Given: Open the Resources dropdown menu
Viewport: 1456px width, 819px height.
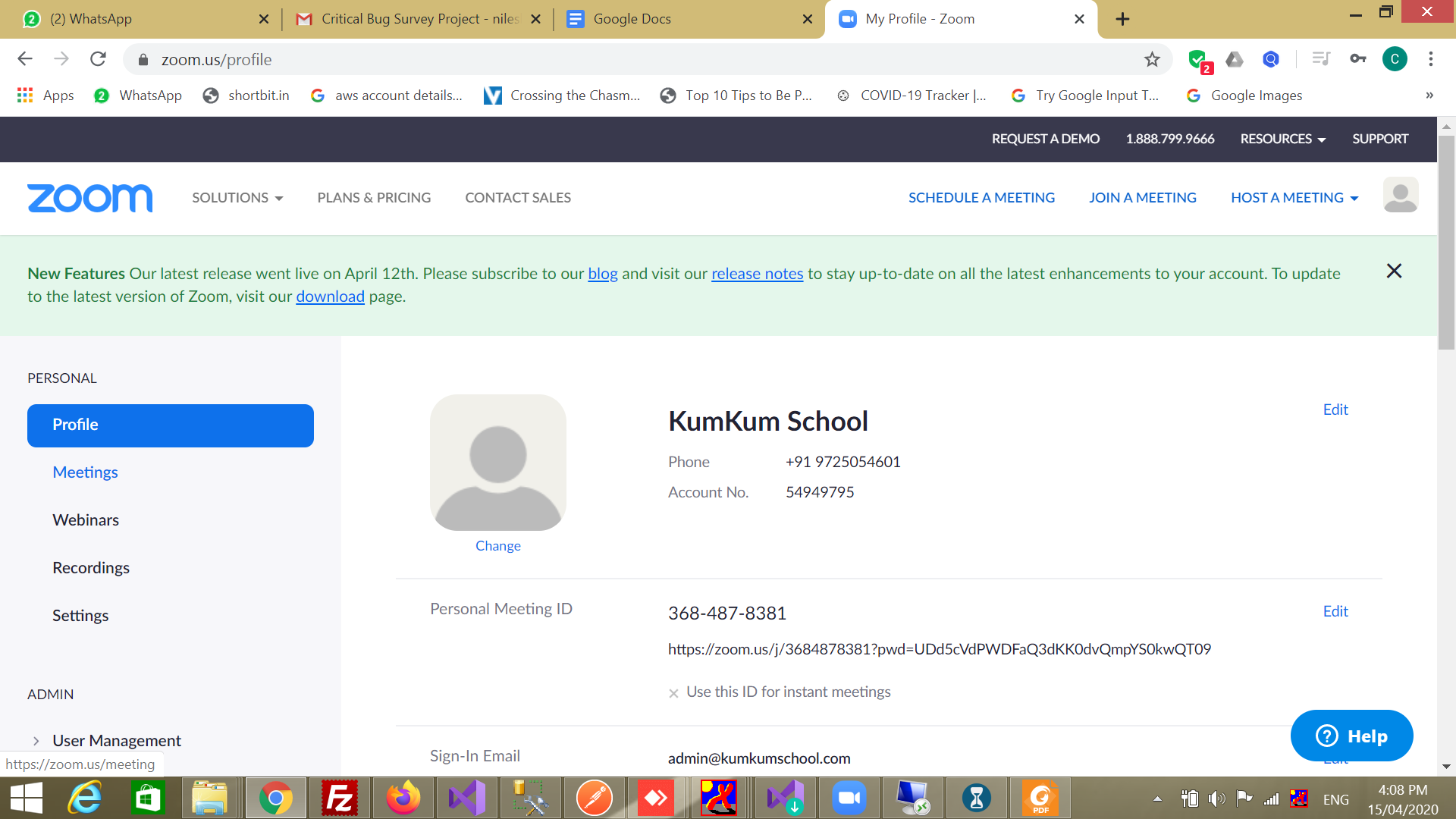Looking at the screenshot, I should [1282, 139].
